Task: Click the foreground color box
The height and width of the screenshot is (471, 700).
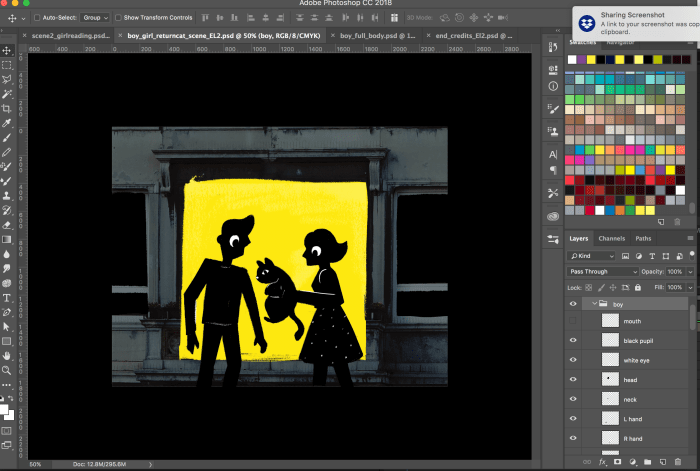Action: (4, 410)
